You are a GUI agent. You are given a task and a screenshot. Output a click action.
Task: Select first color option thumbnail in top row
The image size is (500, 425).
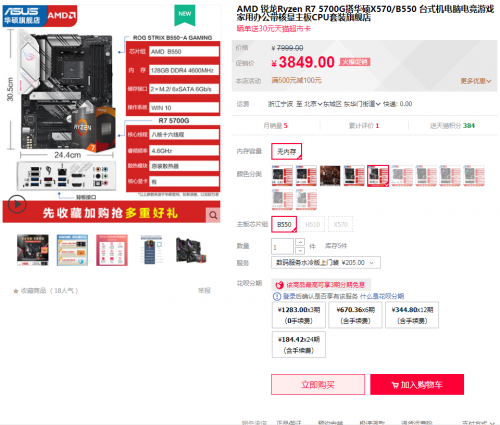(x=282, y=175)
